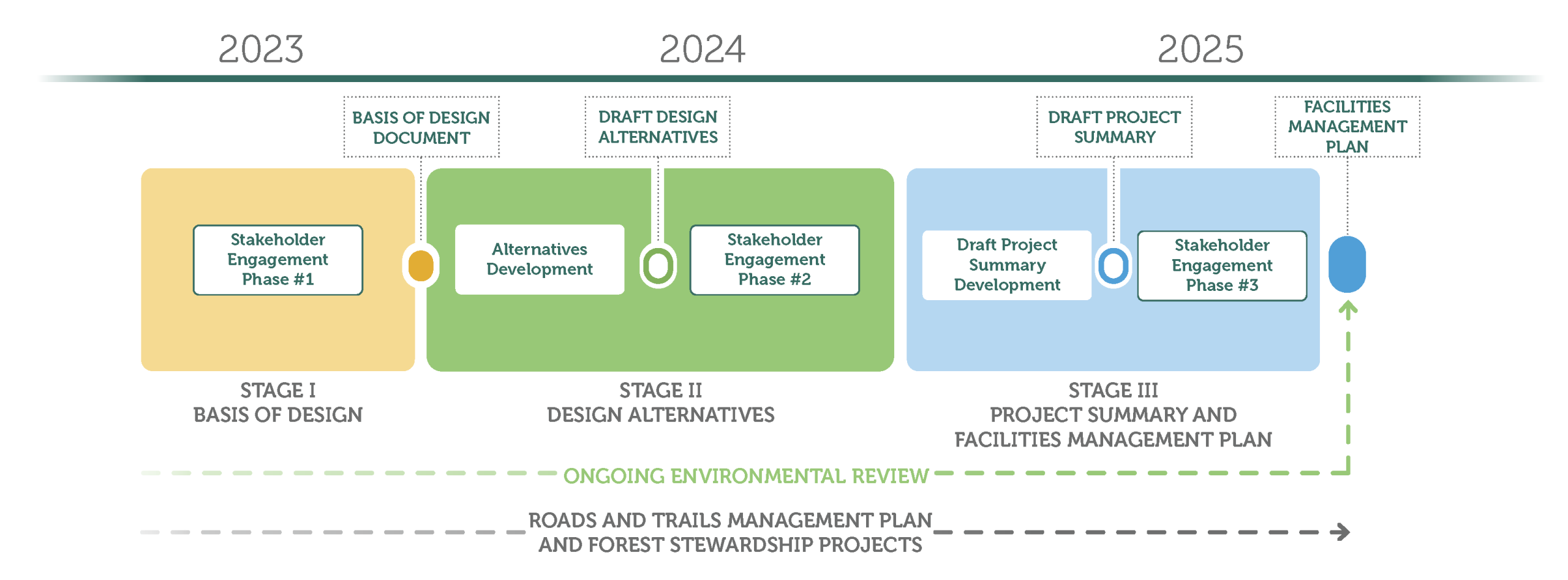Click the Facilities Management Plan callout
The image size is (1568, 580).
point(1347,127)
